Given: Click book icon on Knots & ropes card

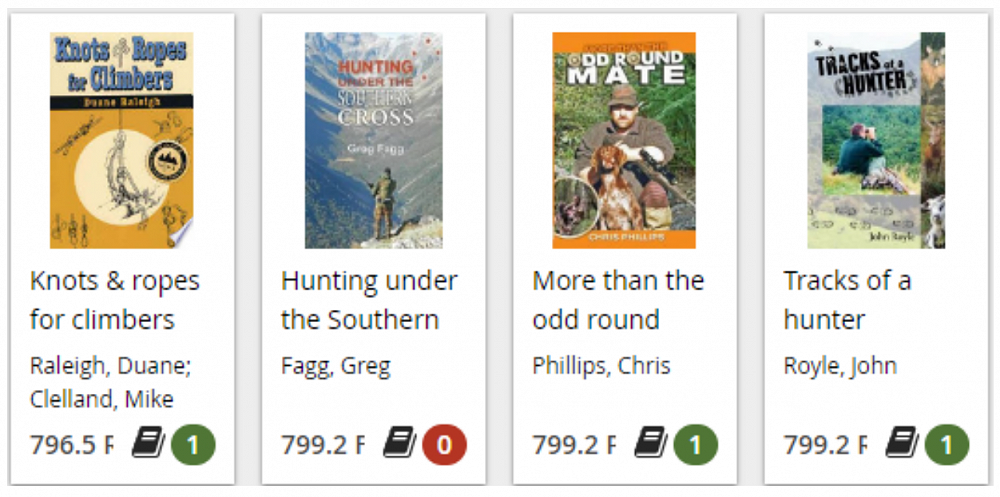Looking at the screenshot, I should tap(148, 443).
